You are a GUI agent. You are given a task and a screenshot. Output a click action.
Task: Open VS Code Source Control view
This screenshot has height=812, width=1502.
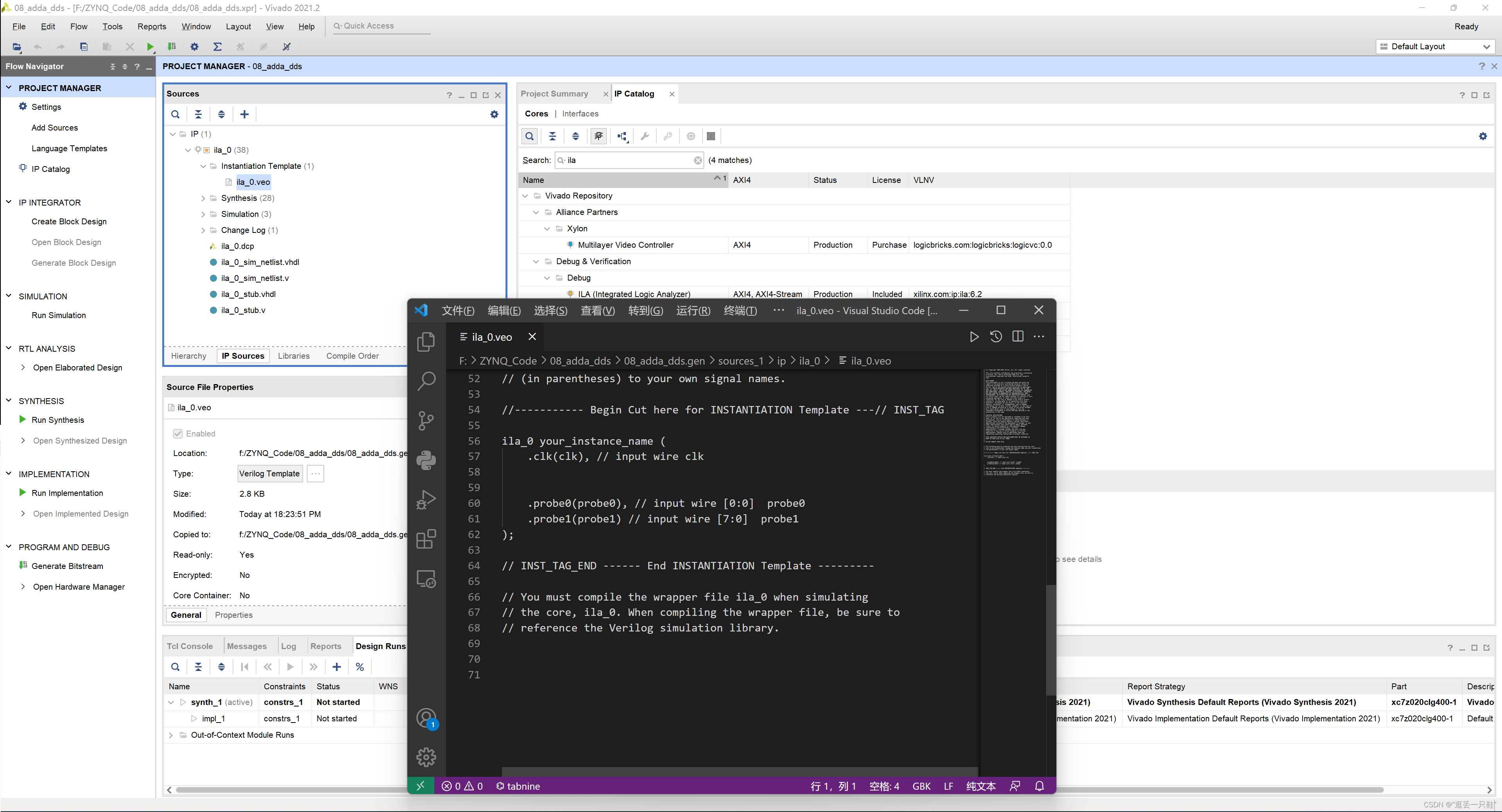click(426, 420)
